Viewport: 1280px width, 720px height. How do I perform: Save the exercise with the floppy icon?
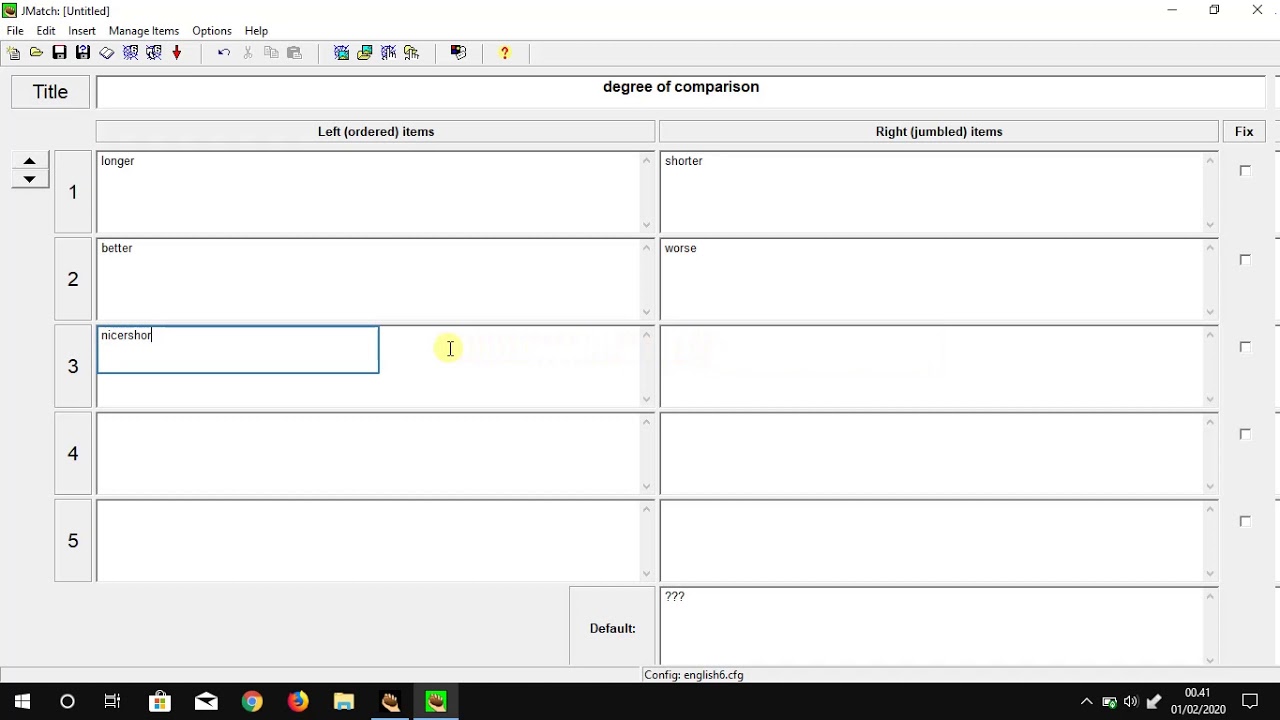60,53
